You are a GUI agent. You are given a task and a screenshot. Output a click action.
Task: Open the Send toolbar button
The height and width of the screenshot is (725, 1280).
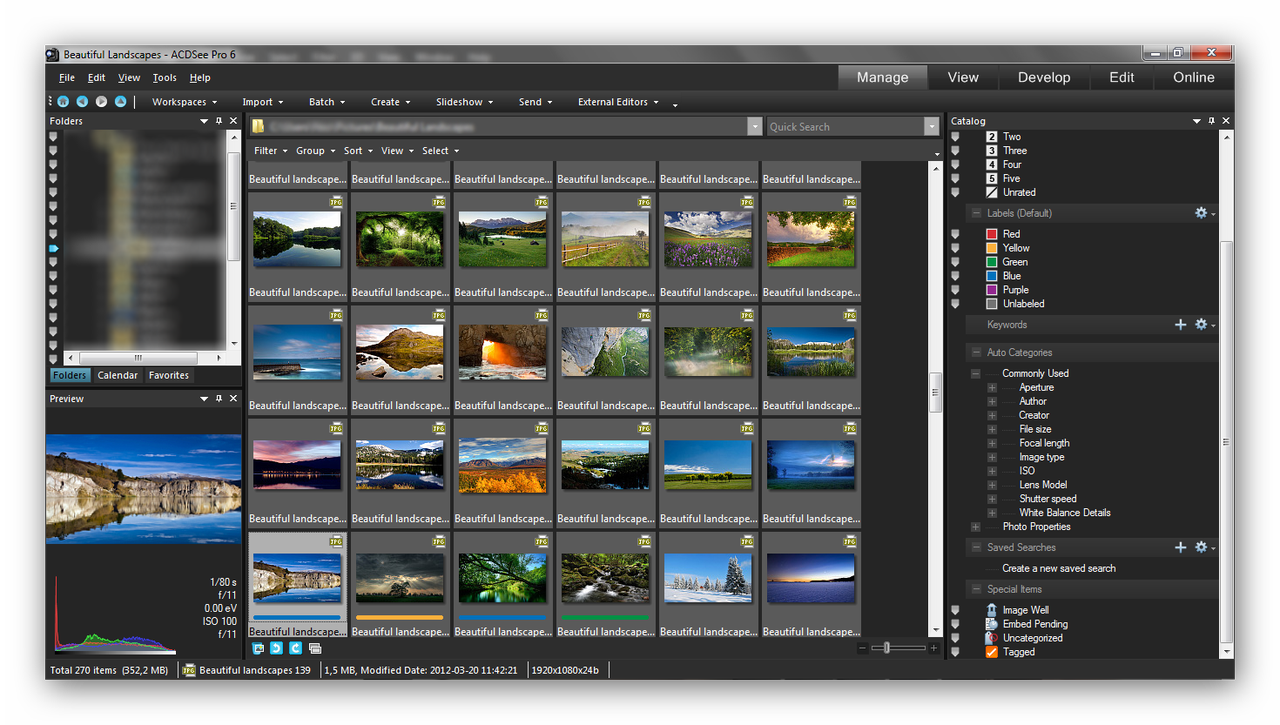[x=536, y=102]
